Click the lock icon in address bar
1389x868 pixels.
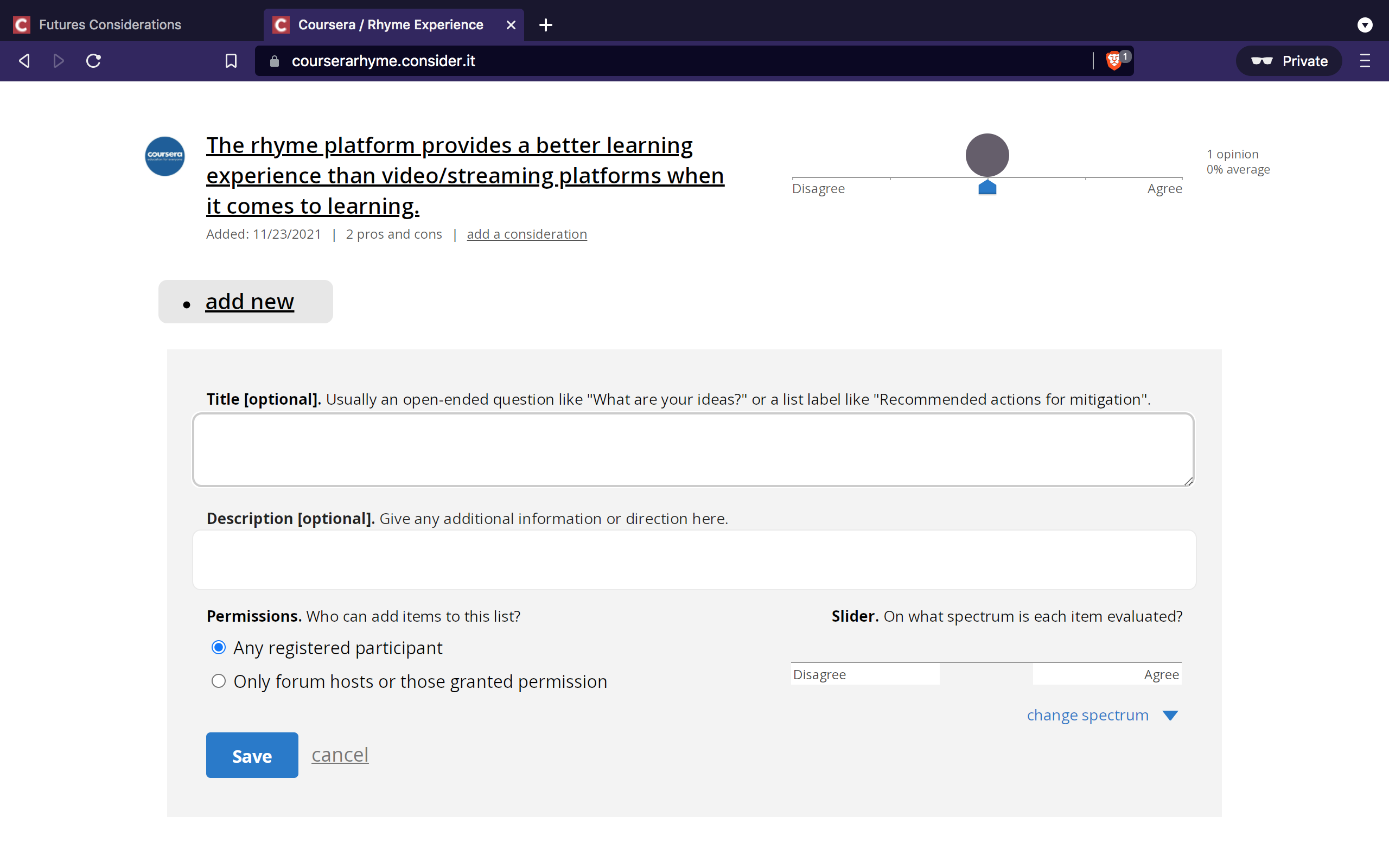(275, 61)
